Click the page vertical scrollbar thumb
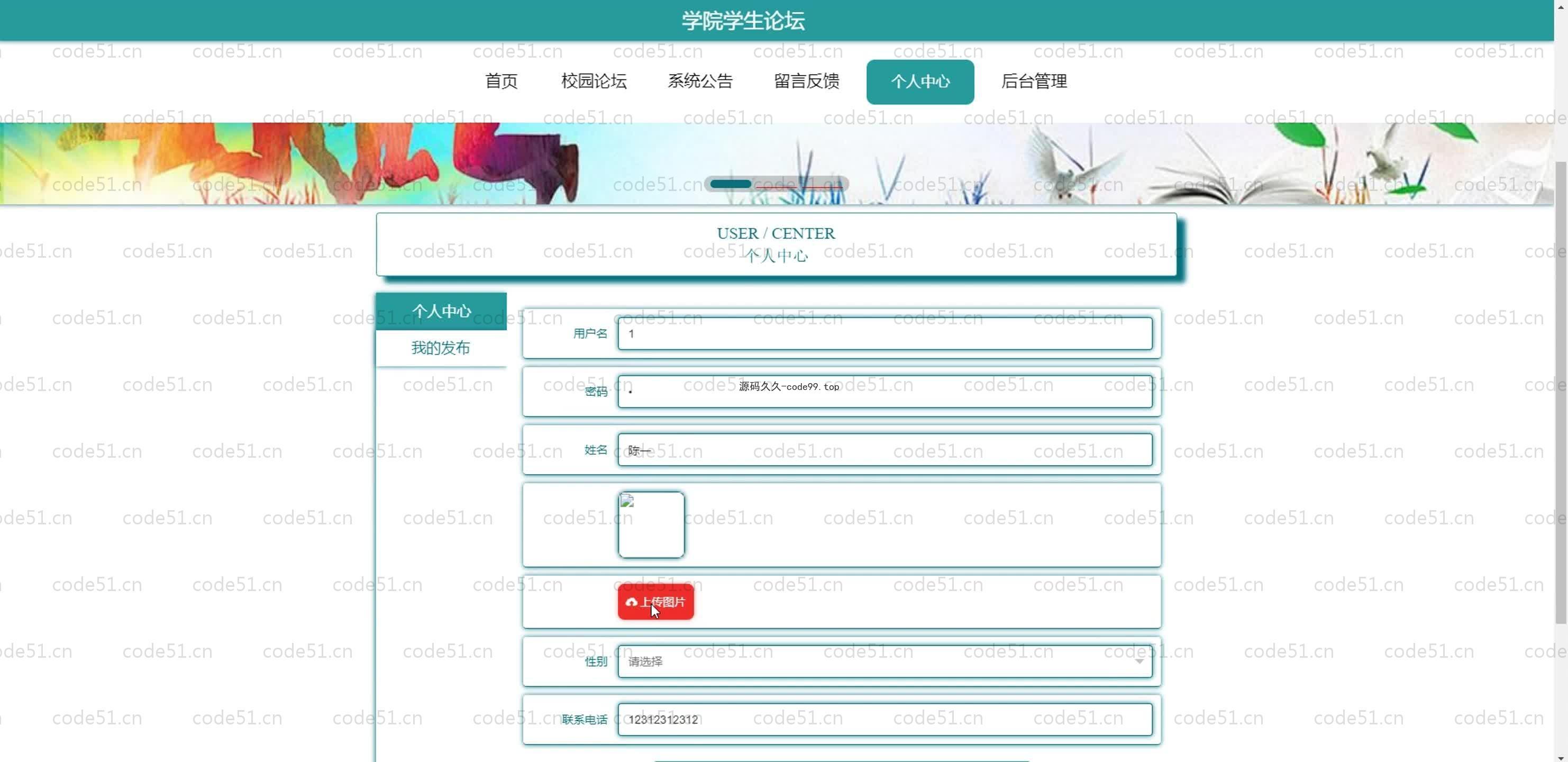This screenshot has width=1568, height=762. pos(1561,393)
